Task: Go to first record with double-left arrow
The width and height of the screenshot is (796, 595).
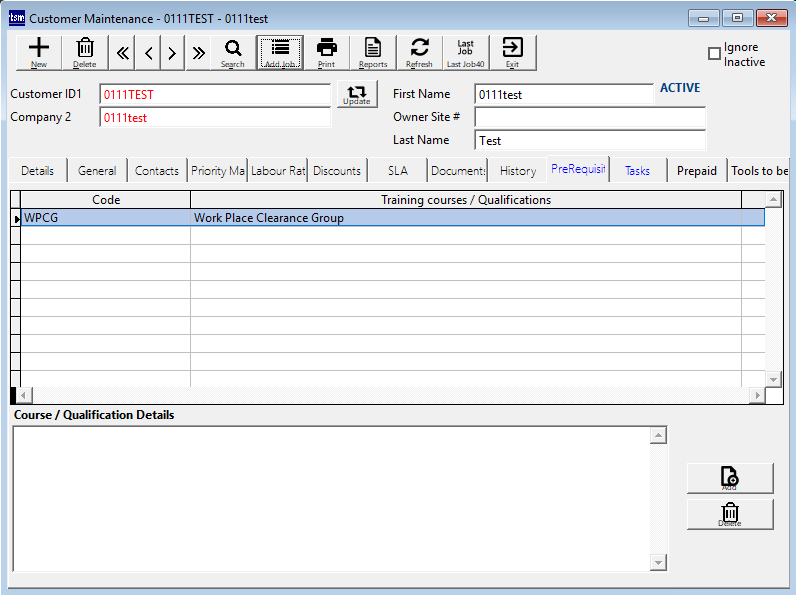Action: (x=123, y=53)
